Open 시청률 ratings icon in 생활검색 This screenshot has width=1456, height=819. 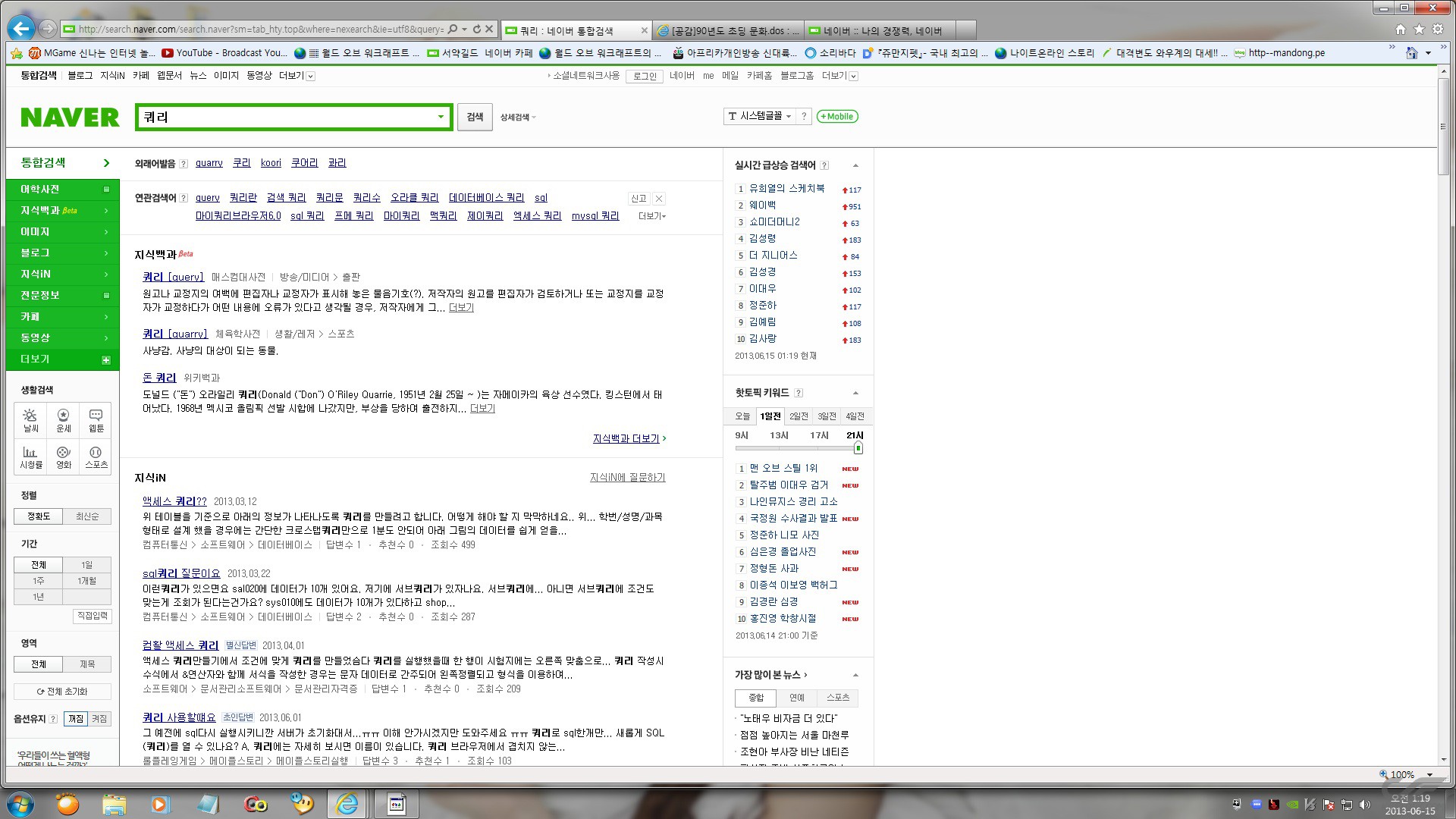30,457
